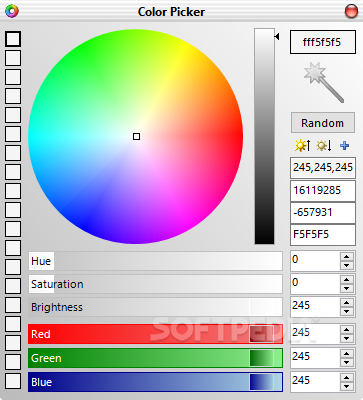Click the Hue numeric value field

(315, 260)
